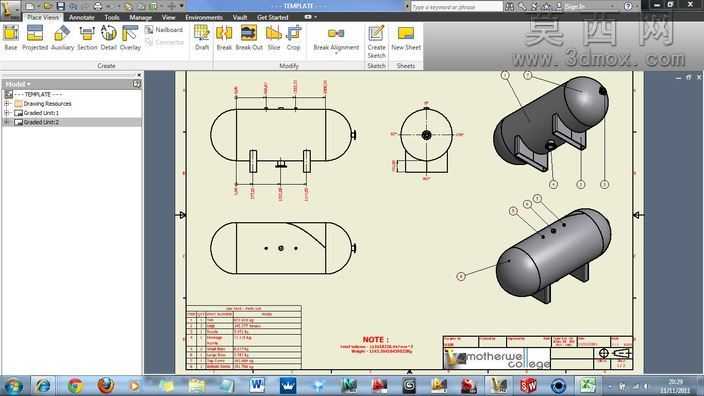Click the motherwell college title block
This screenshot has height=396, width=704.
[x=537, y=353]
